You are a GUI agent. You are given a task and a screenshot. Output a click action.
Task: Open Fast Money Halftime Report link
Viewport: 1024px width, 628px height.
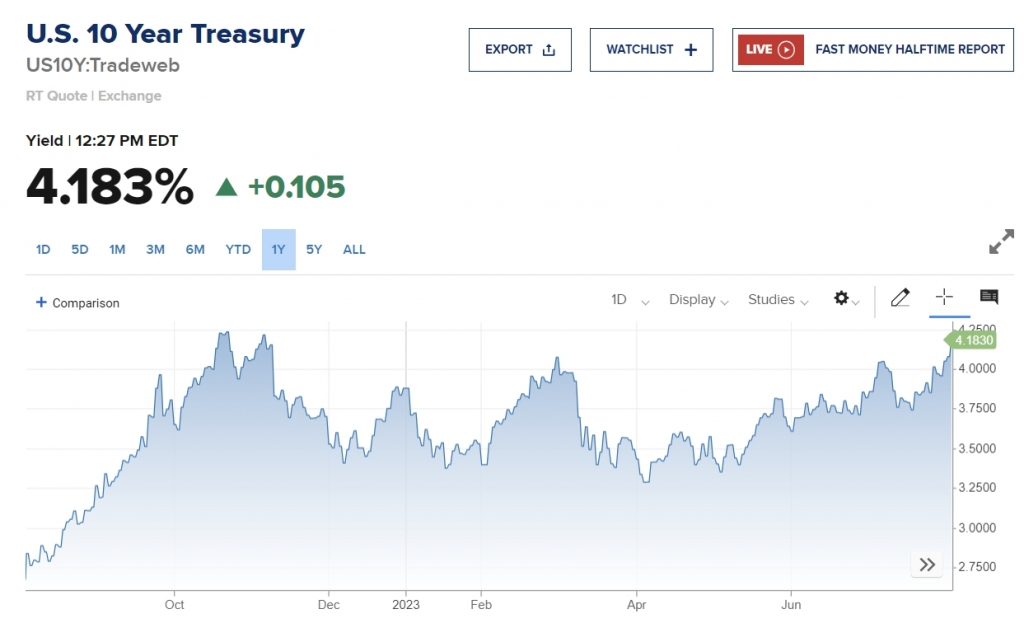(x=910, y=49)
